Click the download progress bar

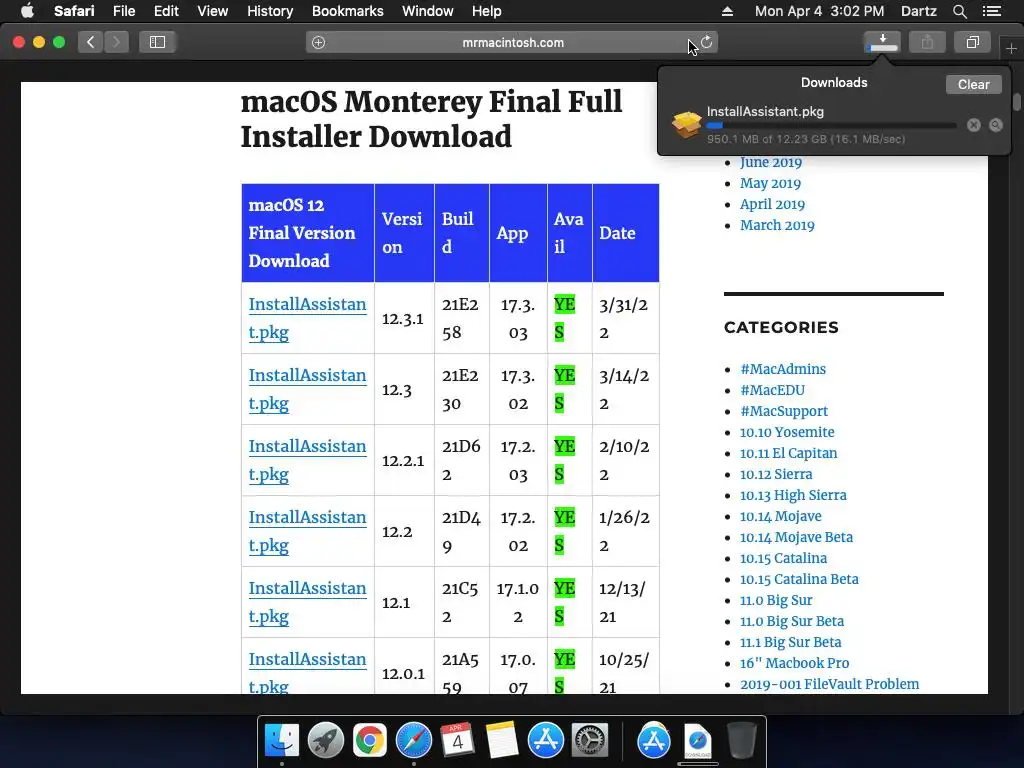(831, 125)
